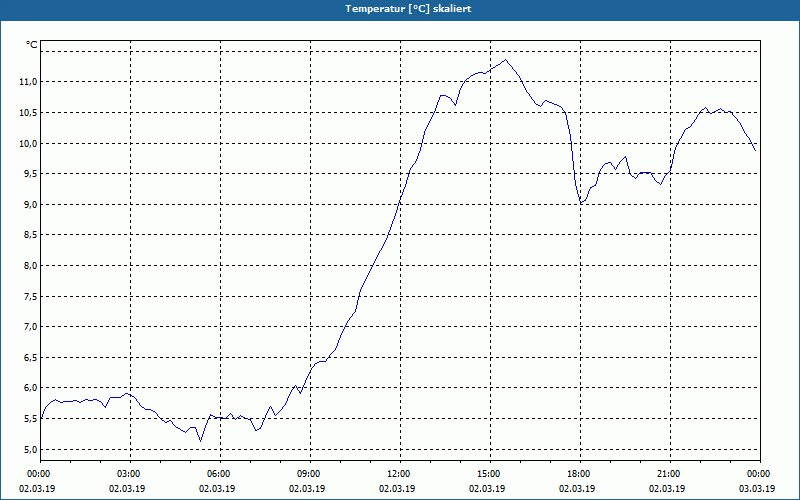Viewport: 800px width, 500px height.
Task: Click the '9,0' y-axis value
Action: 31,204
